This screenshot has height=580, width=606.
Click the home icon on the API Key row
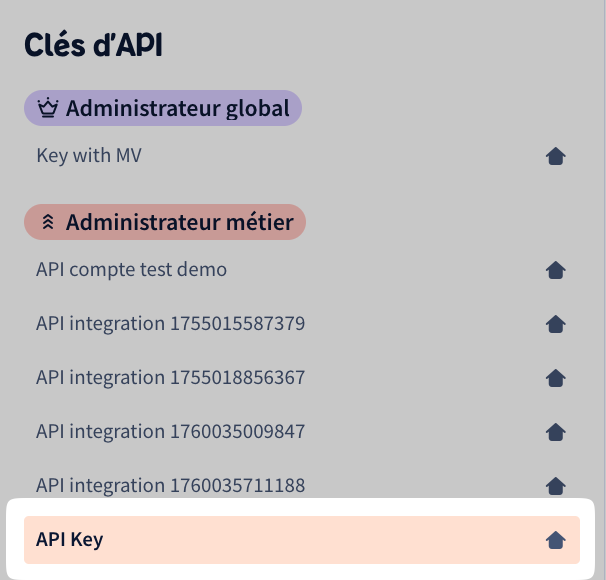[x=556, y=540]
